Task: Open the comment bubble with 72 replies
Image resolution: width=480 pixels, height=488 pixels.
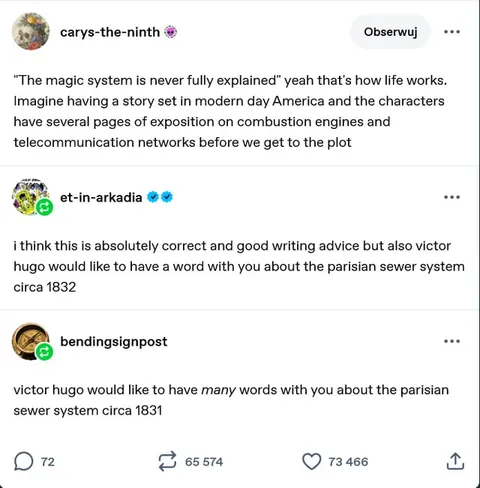Action: [x=23, y=461]
